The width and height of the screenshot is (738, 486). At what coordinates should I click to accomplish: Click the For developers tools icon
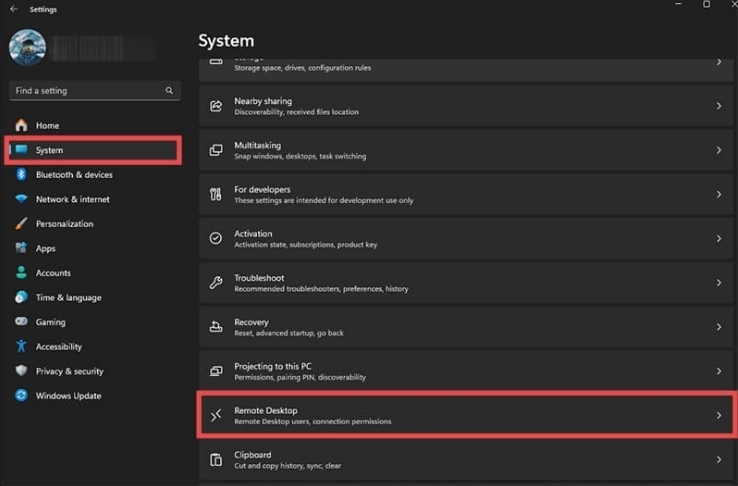(216, 194)
